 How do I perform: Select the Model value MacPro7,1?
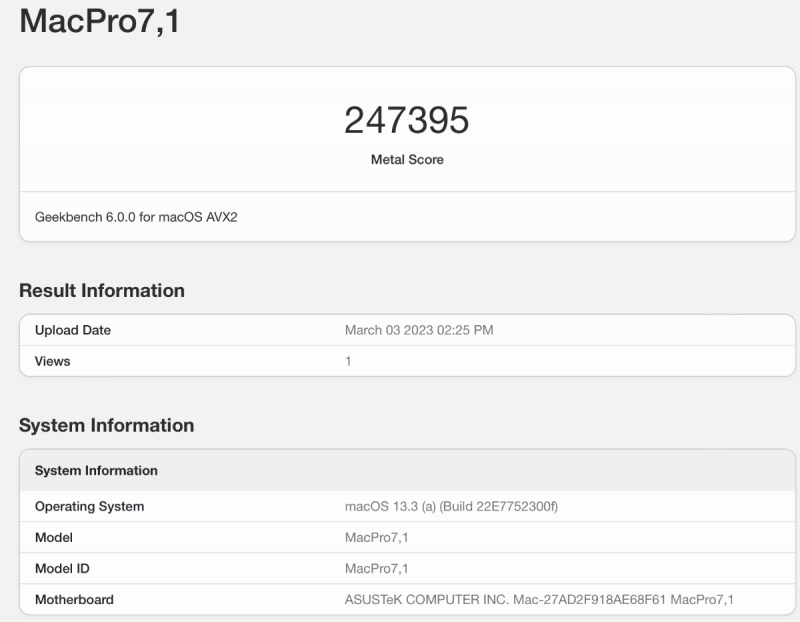coord(377,538)
